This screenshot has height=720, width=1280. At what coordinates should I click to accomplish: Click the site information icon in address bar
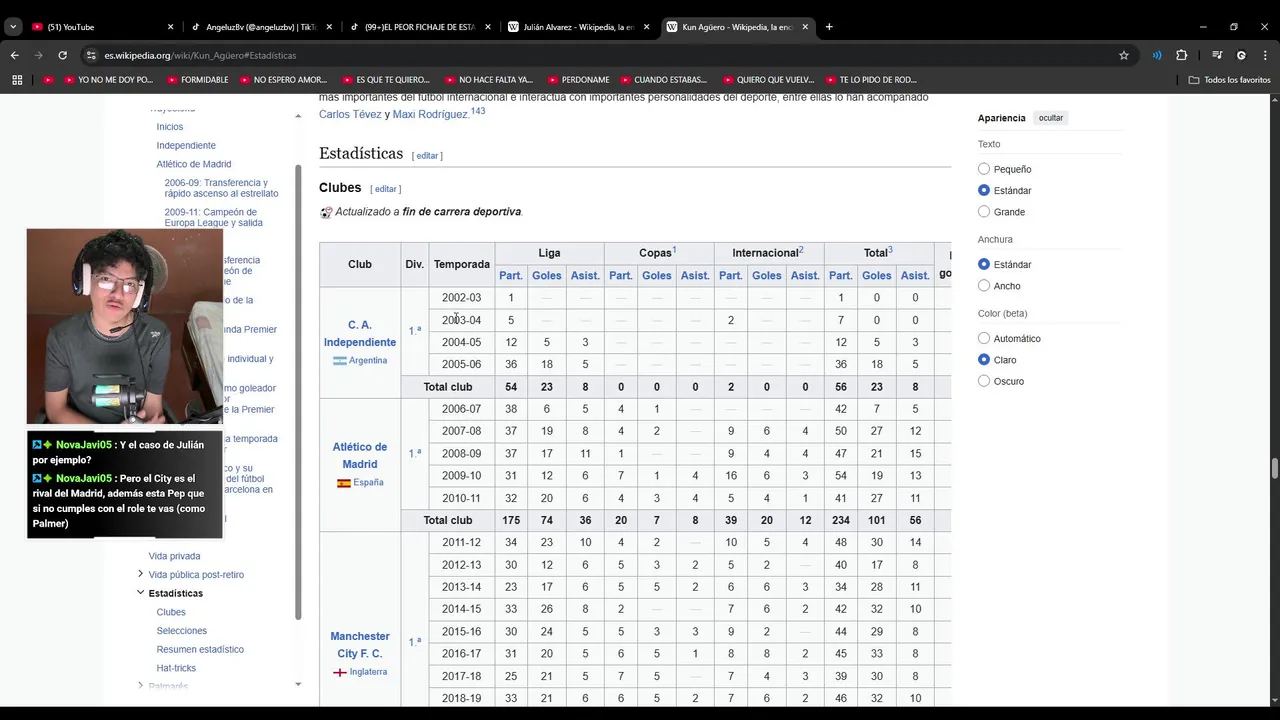(91, 55)
